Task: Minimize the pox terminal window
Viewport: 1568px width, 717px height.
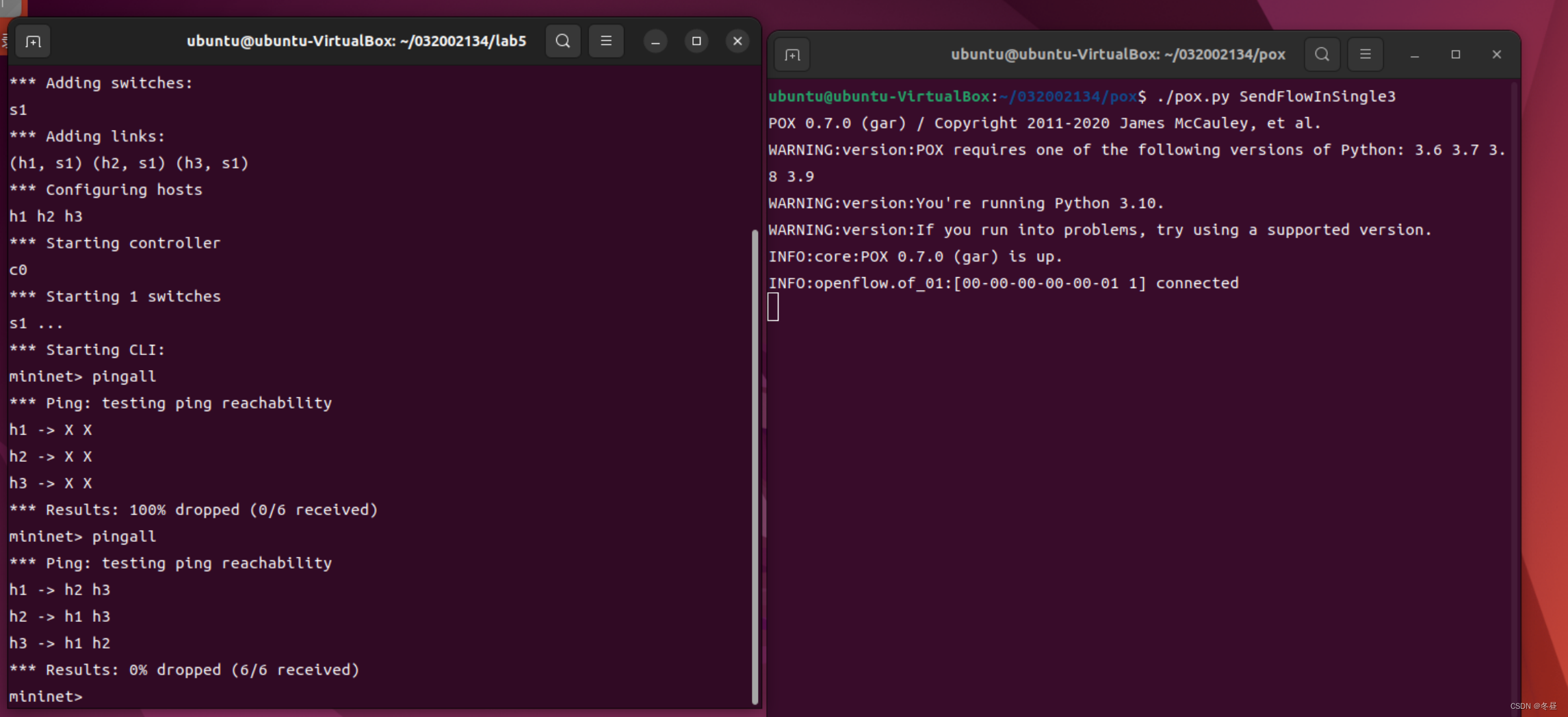Action: pos(1415,54)
